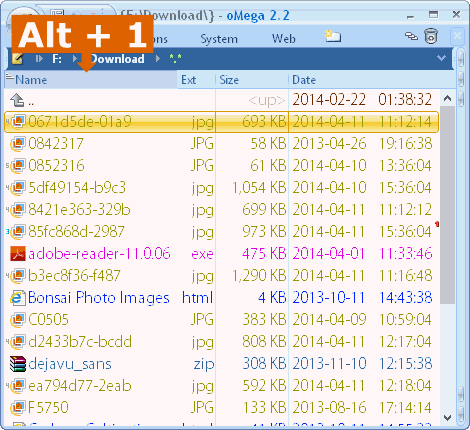The image size is (470, 430).
Task: Click image icon of 0671d5de-01a9
Action: [x=18, y=122]
